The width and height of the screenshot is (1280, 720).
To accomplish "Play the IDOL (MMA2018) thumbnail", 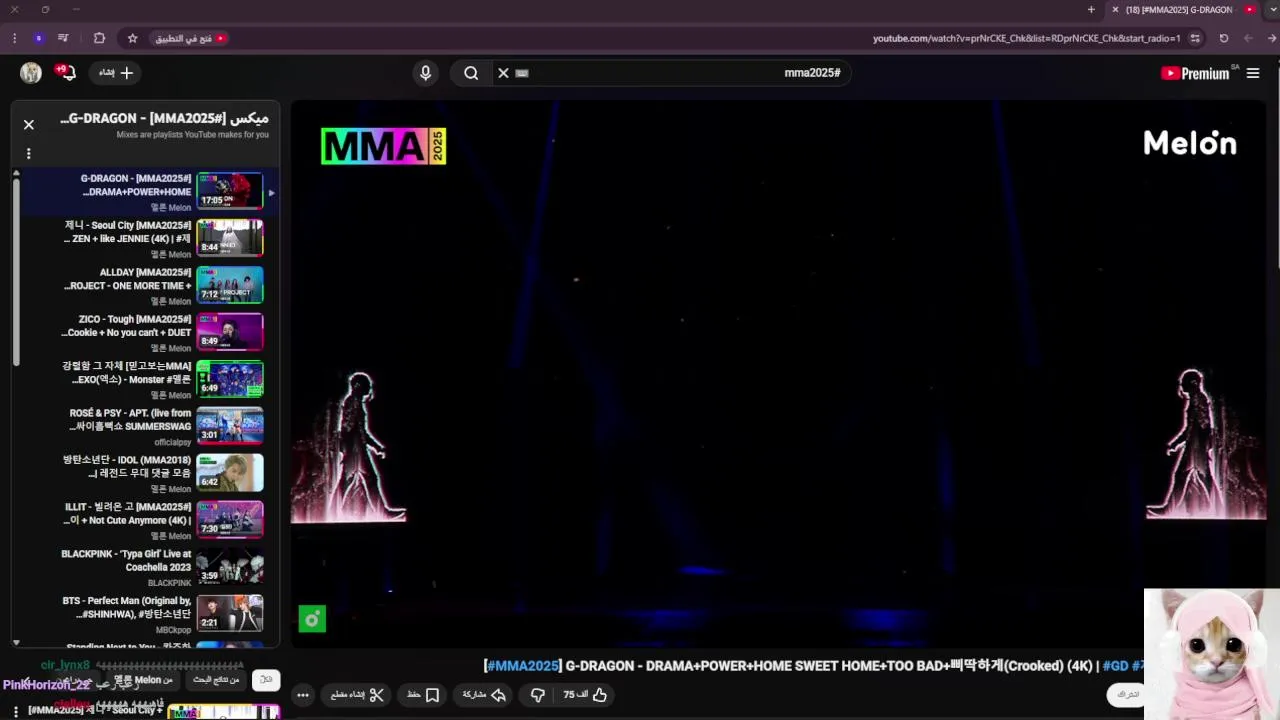I will [230, 472].
